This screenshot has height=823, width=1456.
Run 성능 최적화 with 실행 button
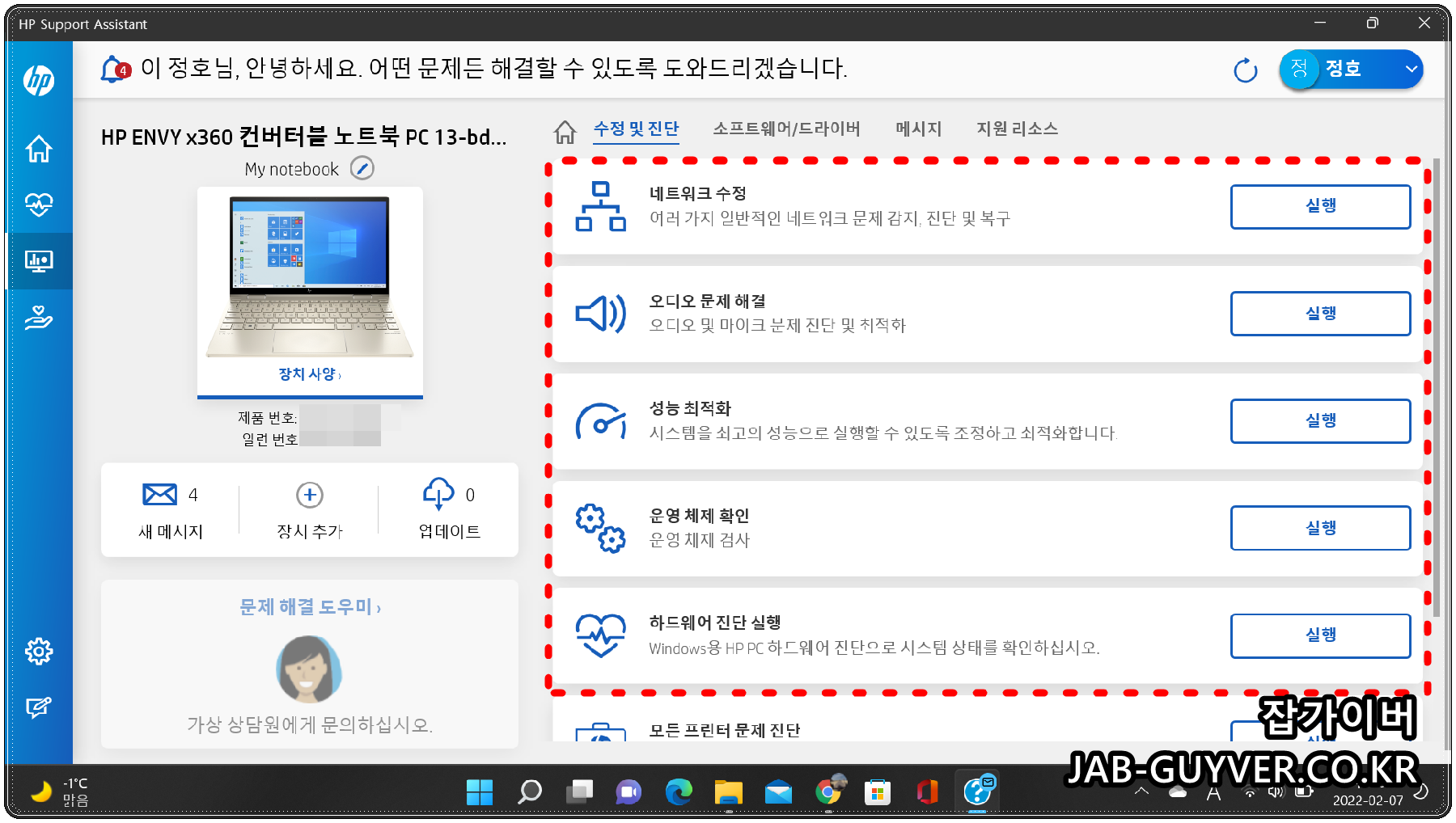[1320, 421]
